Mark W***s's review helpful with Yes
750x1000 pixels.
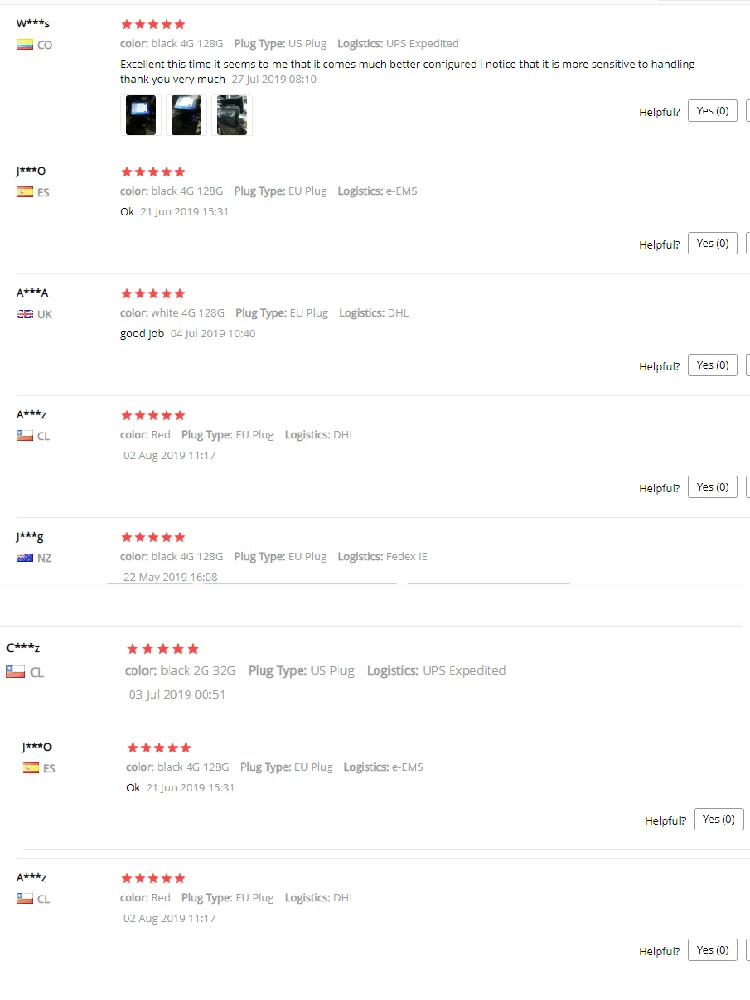tap(713, 111)
